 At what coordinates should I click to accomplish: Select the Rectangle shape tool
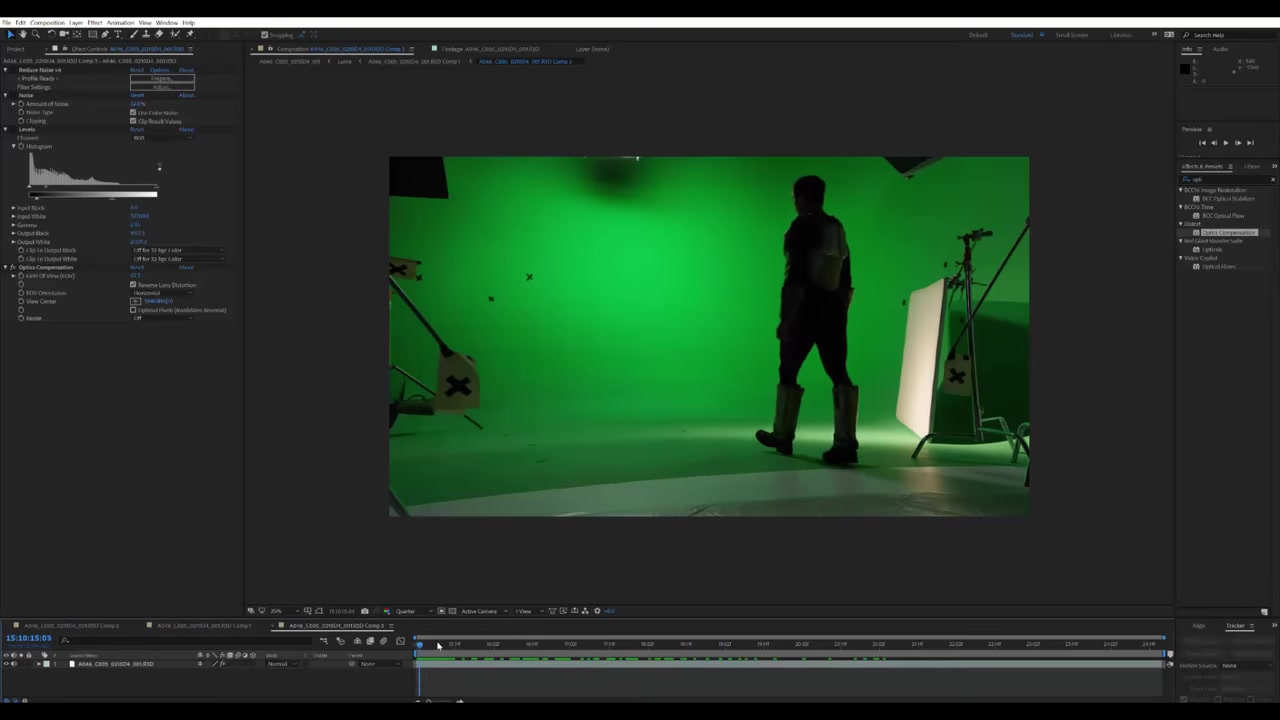pyautogui.click(x=92, y=34)
